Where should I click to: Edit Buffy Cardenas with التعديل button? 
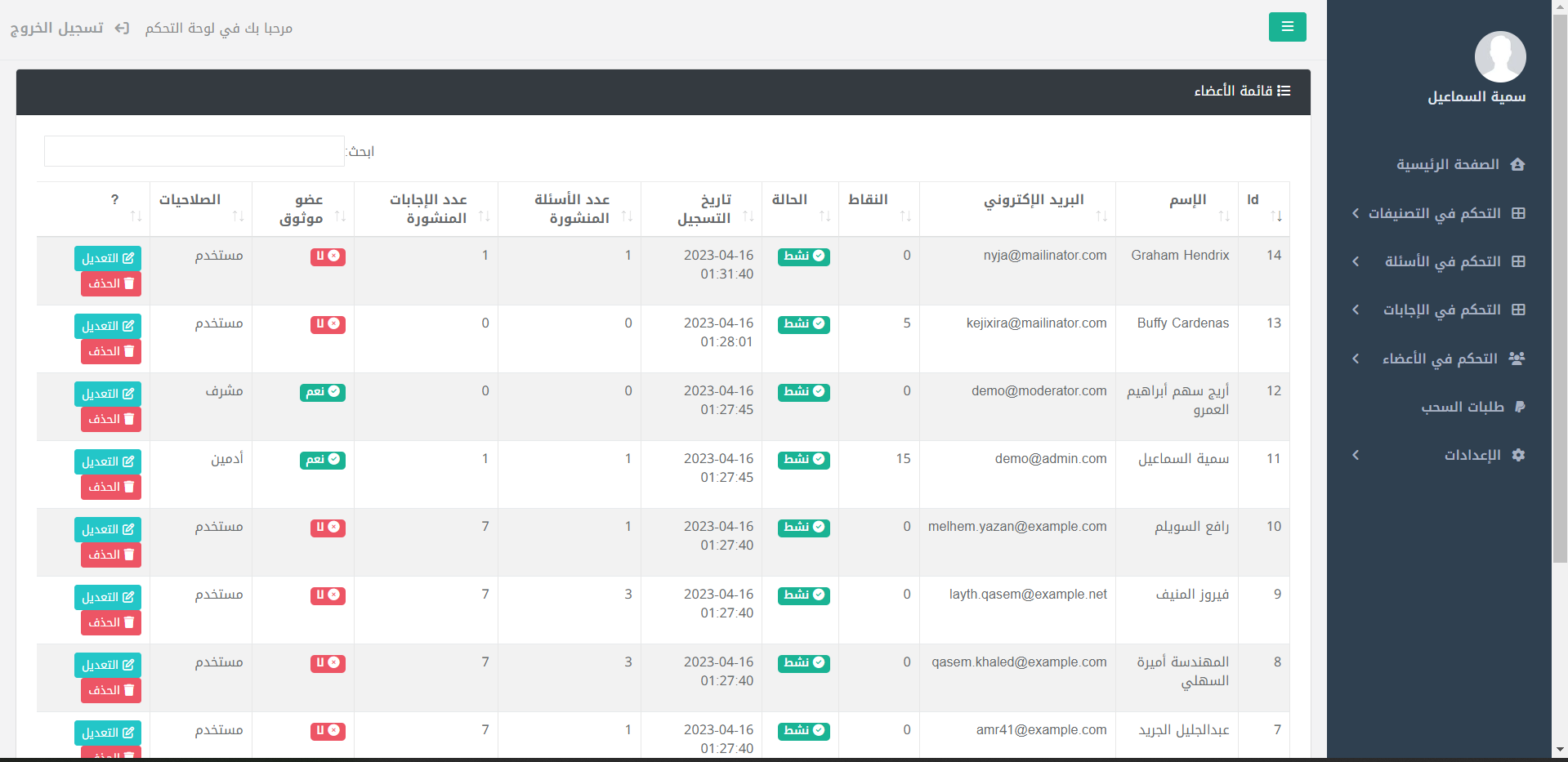[108, 326]
